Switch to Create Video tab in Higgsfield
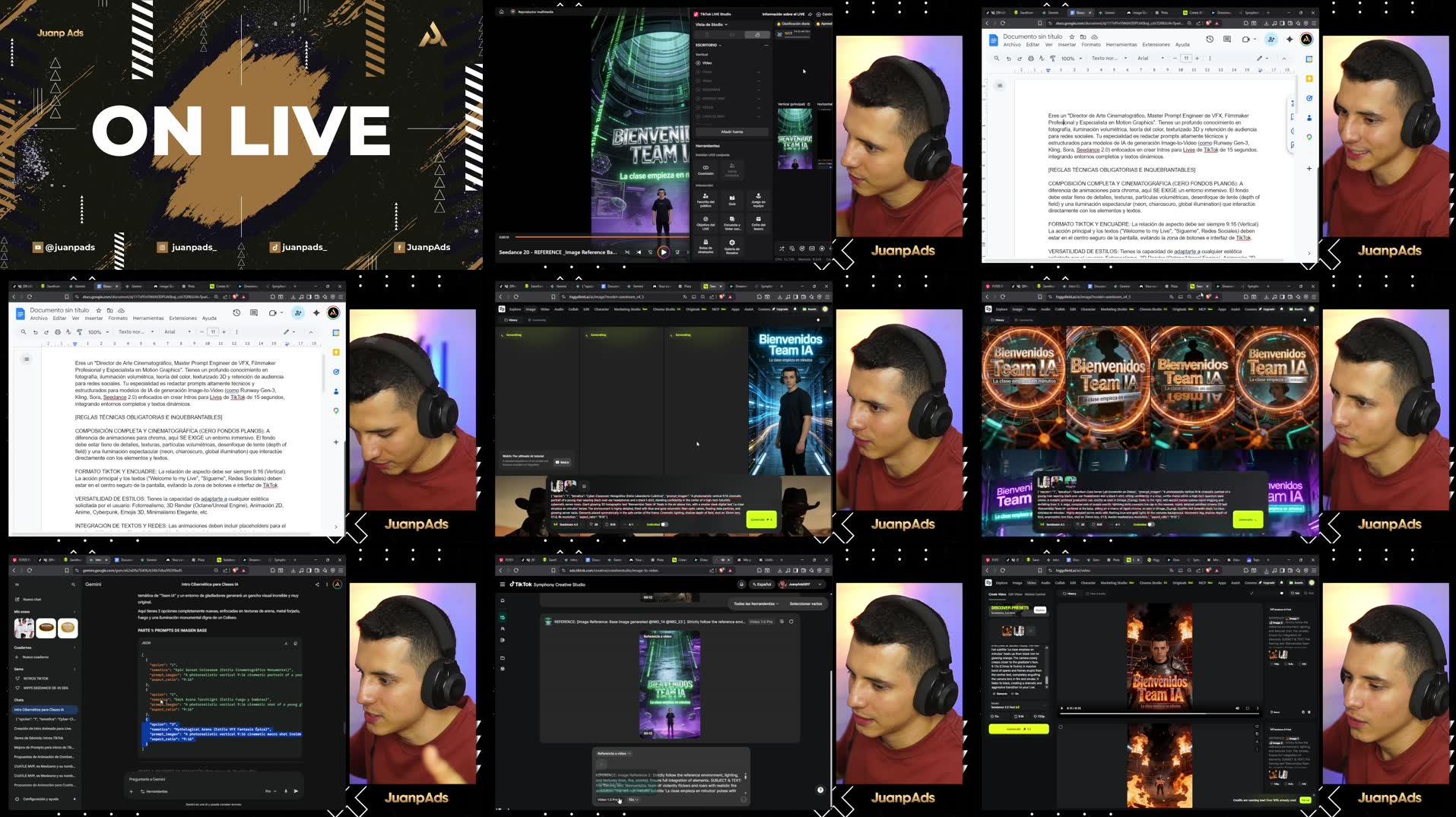1456x817 pixels. click(x=997, y=594)
